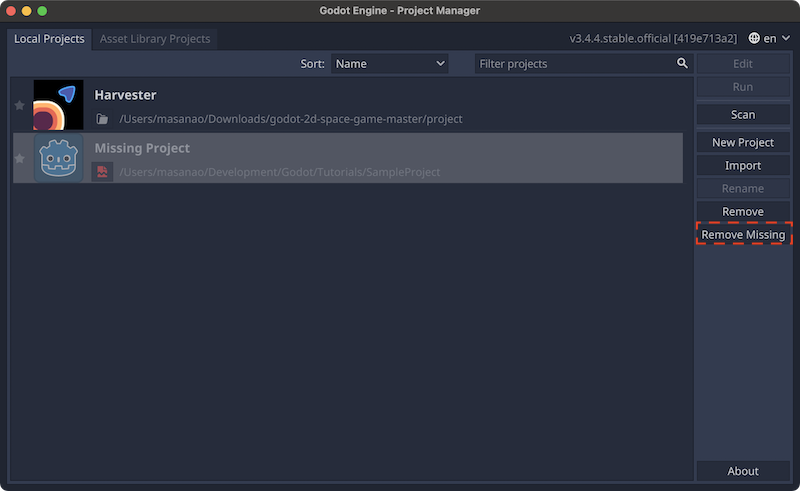Favorite the Missing Project star
The width and height of the screenshot is (800, 491).
tap(19, 159)
